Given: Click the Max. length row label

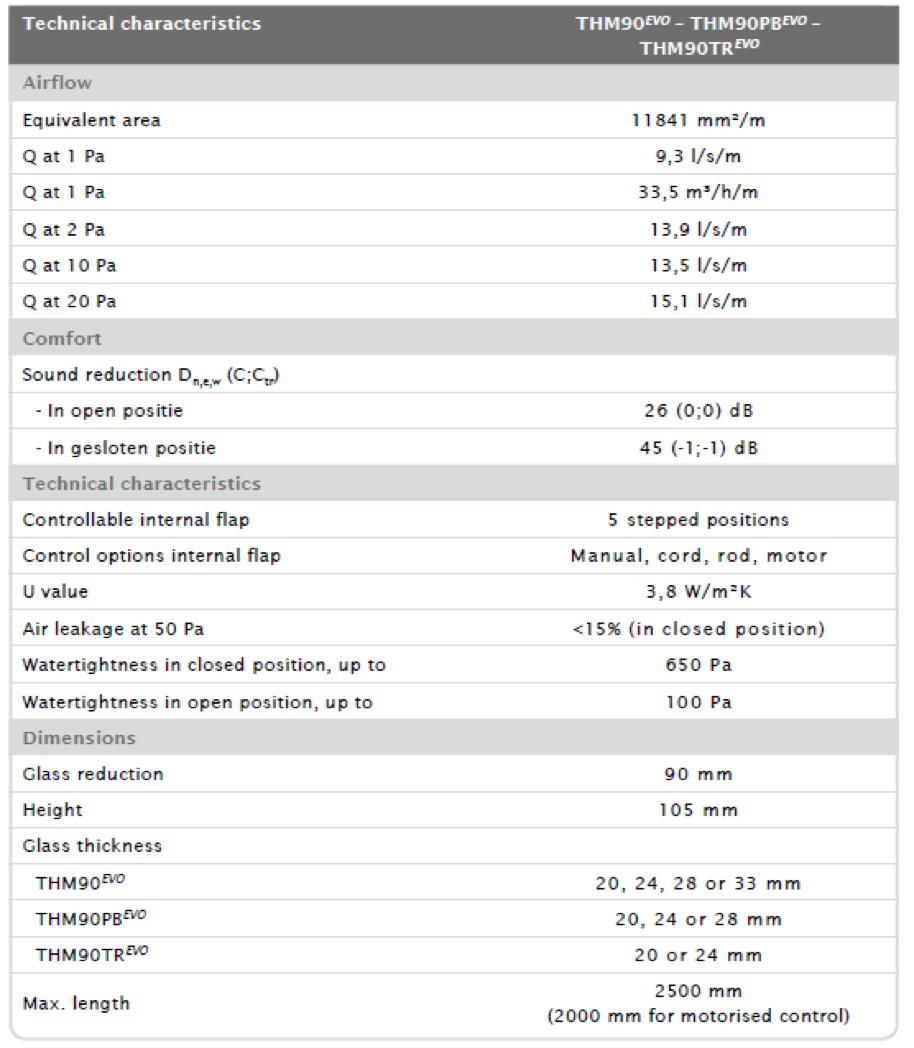Looking at the screenshot, I should pos(76,1003).
